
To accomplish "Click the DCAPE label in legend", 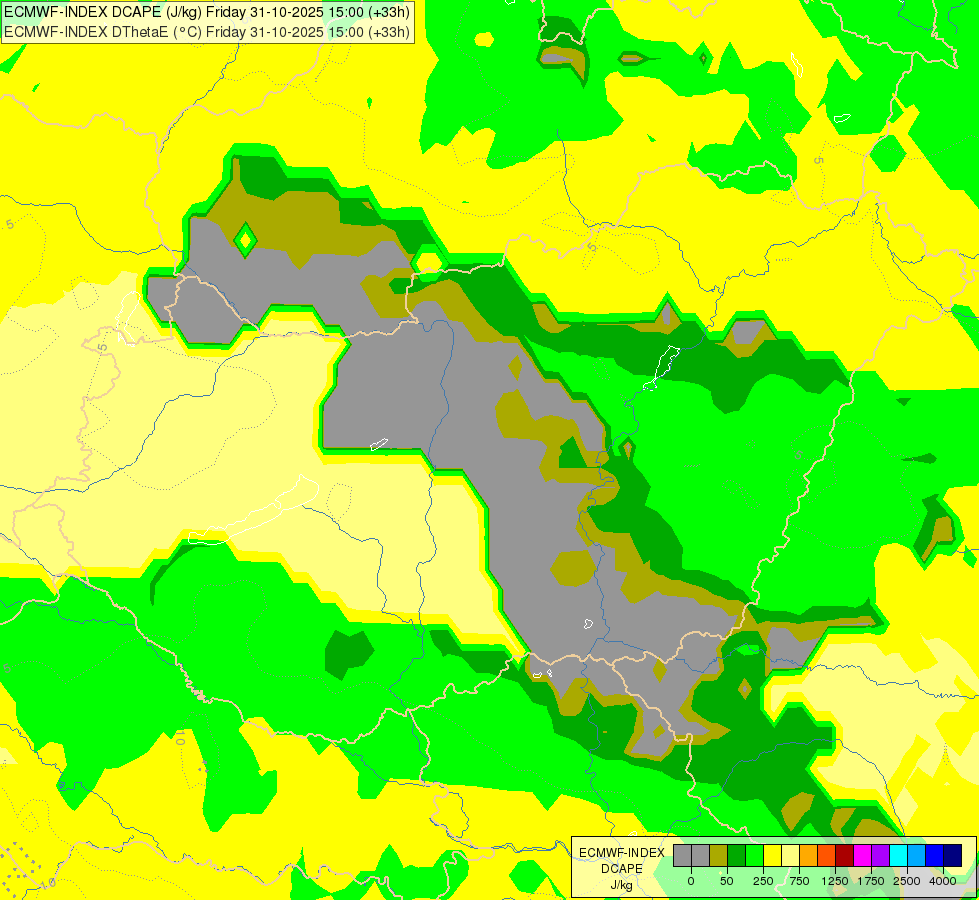I will click(x=622, y=869).
